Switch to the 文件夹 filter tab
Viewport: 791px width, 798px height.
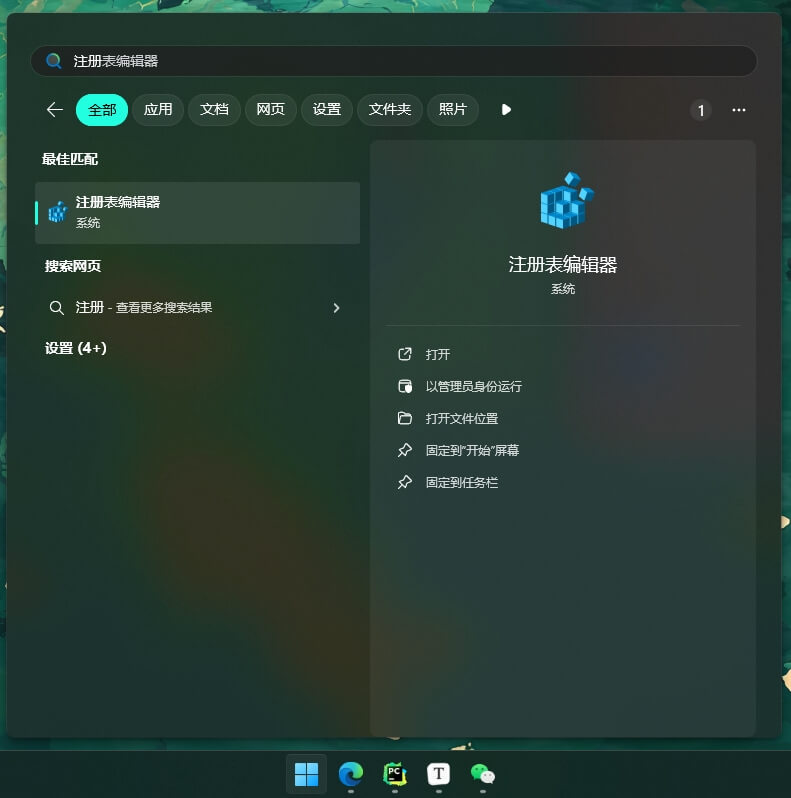(x=390, y=109)
